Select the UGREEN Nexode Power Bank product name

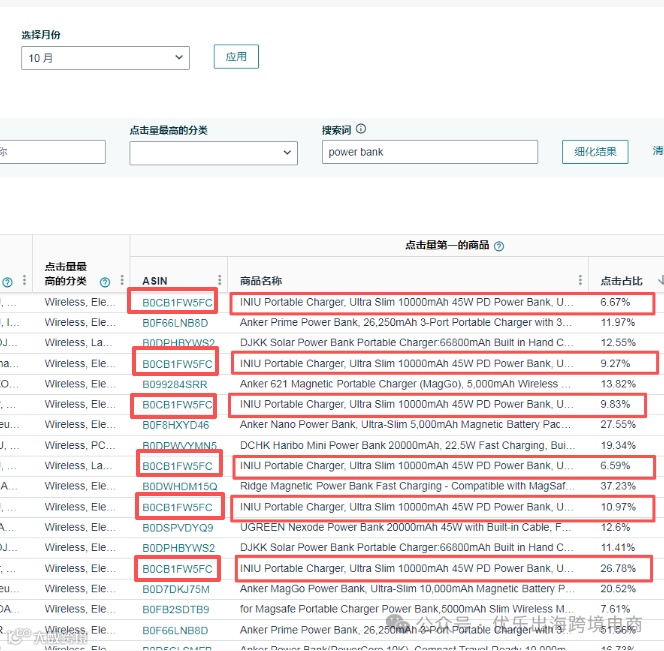(406, 527)
